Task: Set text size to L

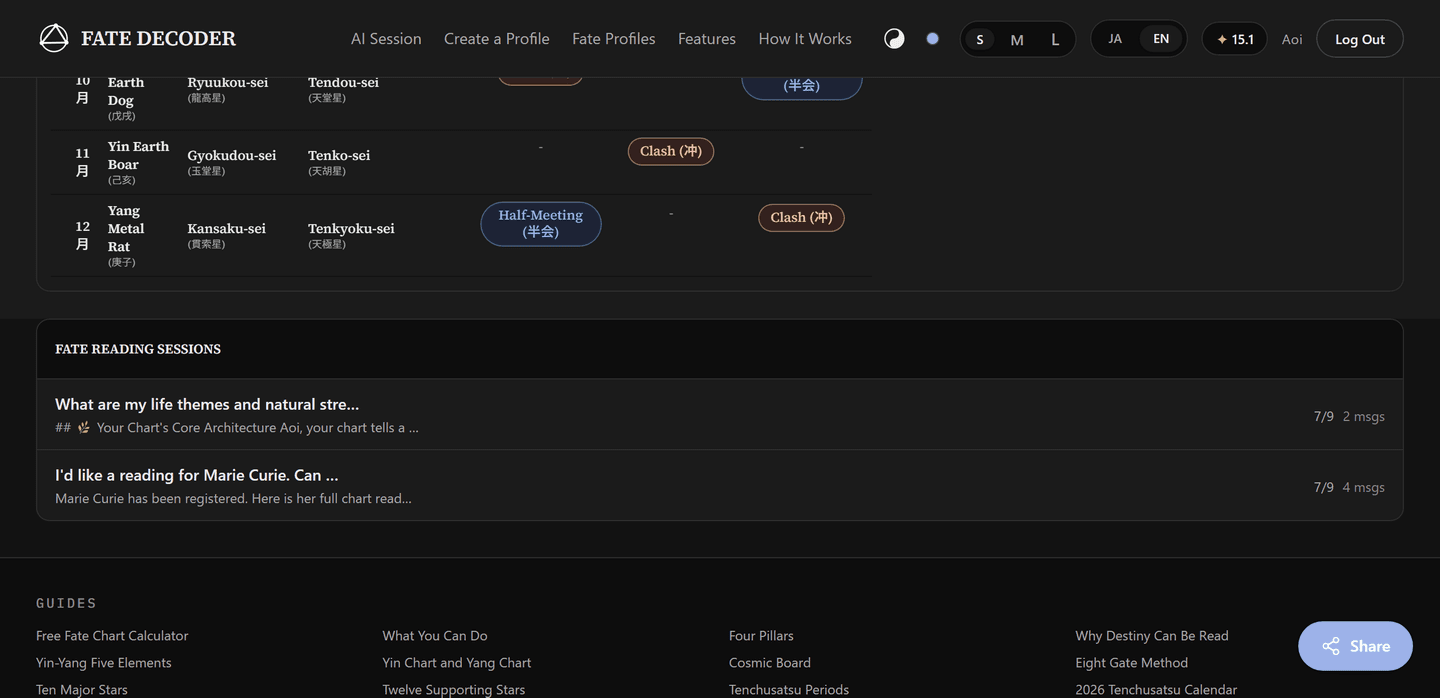Action: coord(1055,39)
